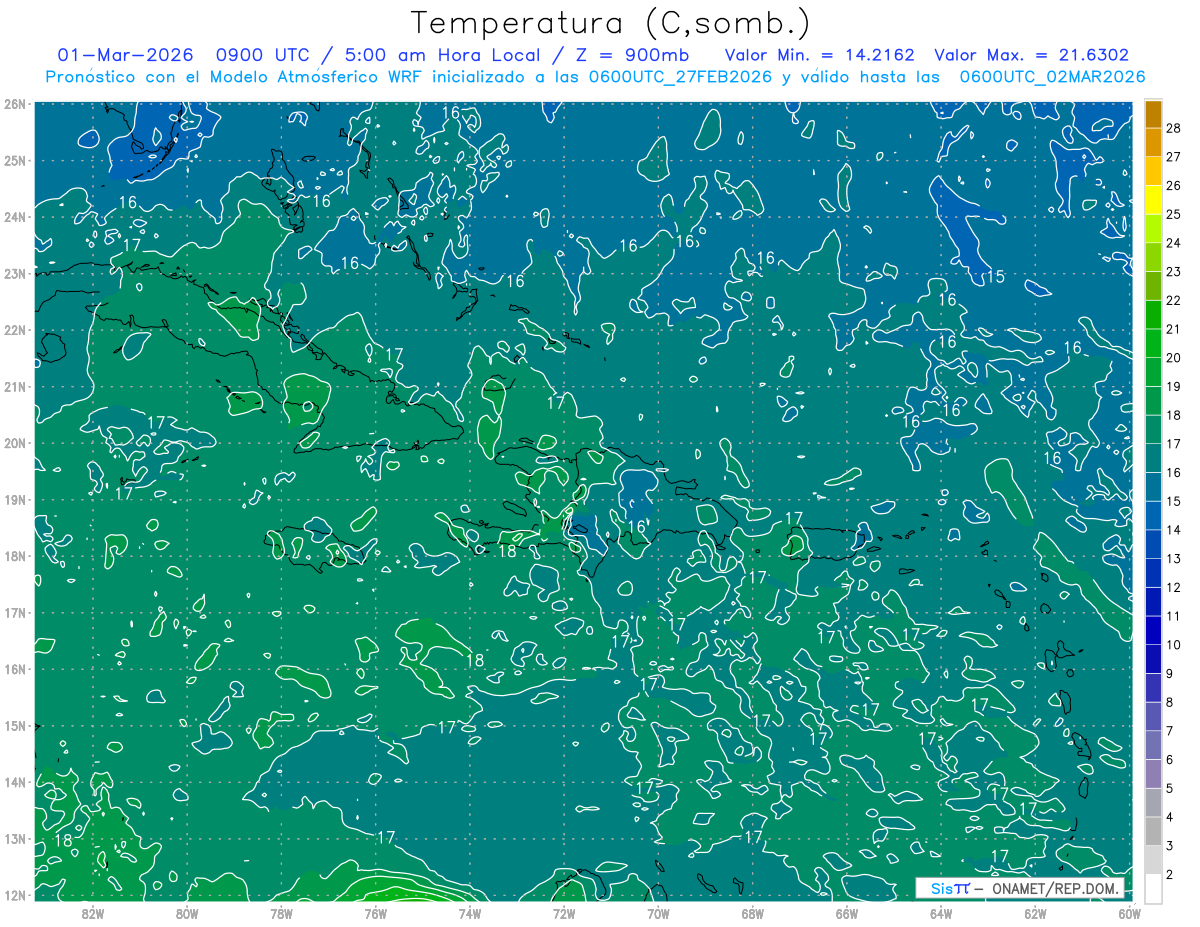
Task: Click the "22N" latitude label
Action: pos(14,330)
